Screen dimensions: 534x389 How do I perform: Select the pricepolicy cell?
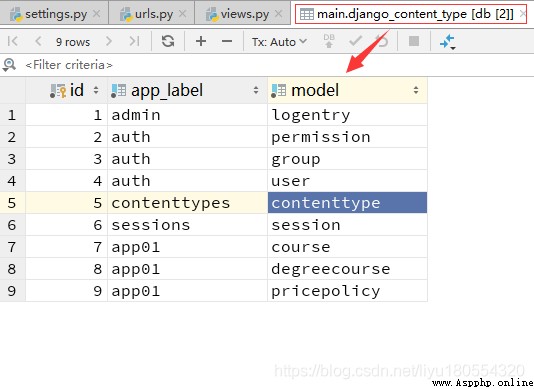point(348,291)
